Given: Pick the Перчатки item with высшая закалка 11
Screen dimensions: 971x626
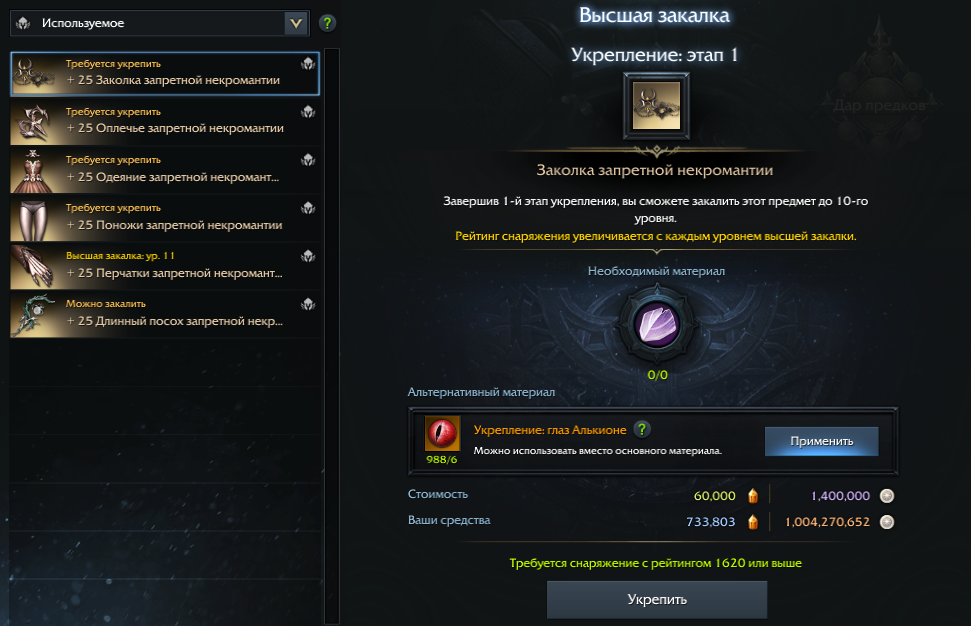Looking at the screenshot, I should coord(165,266).
